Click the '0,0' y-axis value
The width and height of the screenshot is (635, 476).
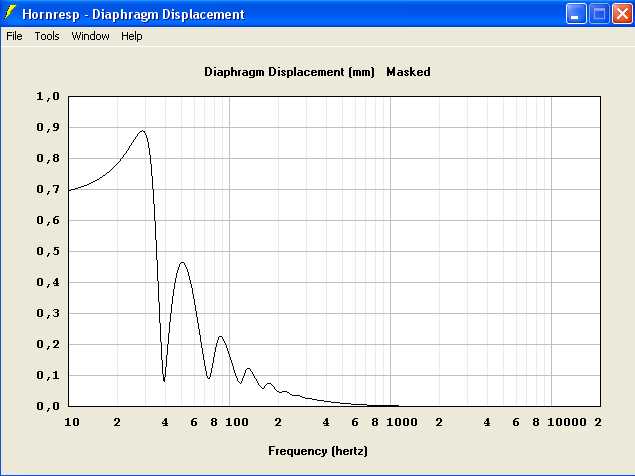coord(48,406)
